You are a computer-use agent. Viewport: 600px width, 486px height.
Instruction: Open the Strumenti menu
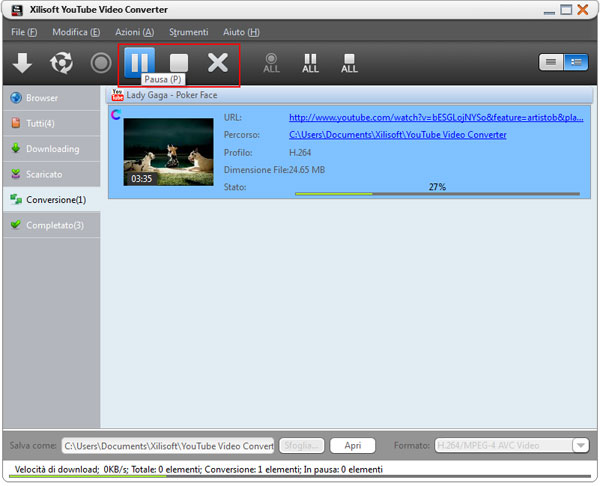point(189,32)
